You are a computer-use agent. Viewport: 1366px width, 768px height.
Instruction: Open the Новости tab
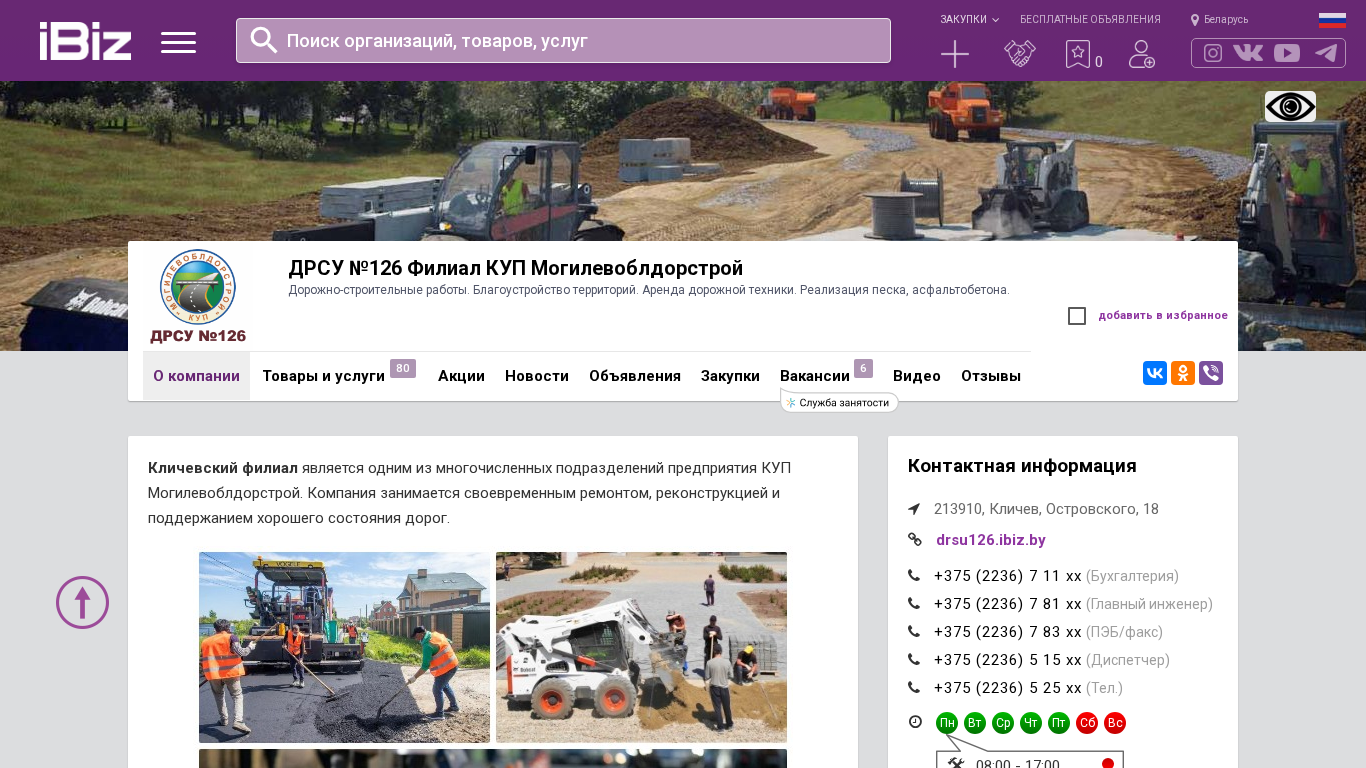(537, 376)
